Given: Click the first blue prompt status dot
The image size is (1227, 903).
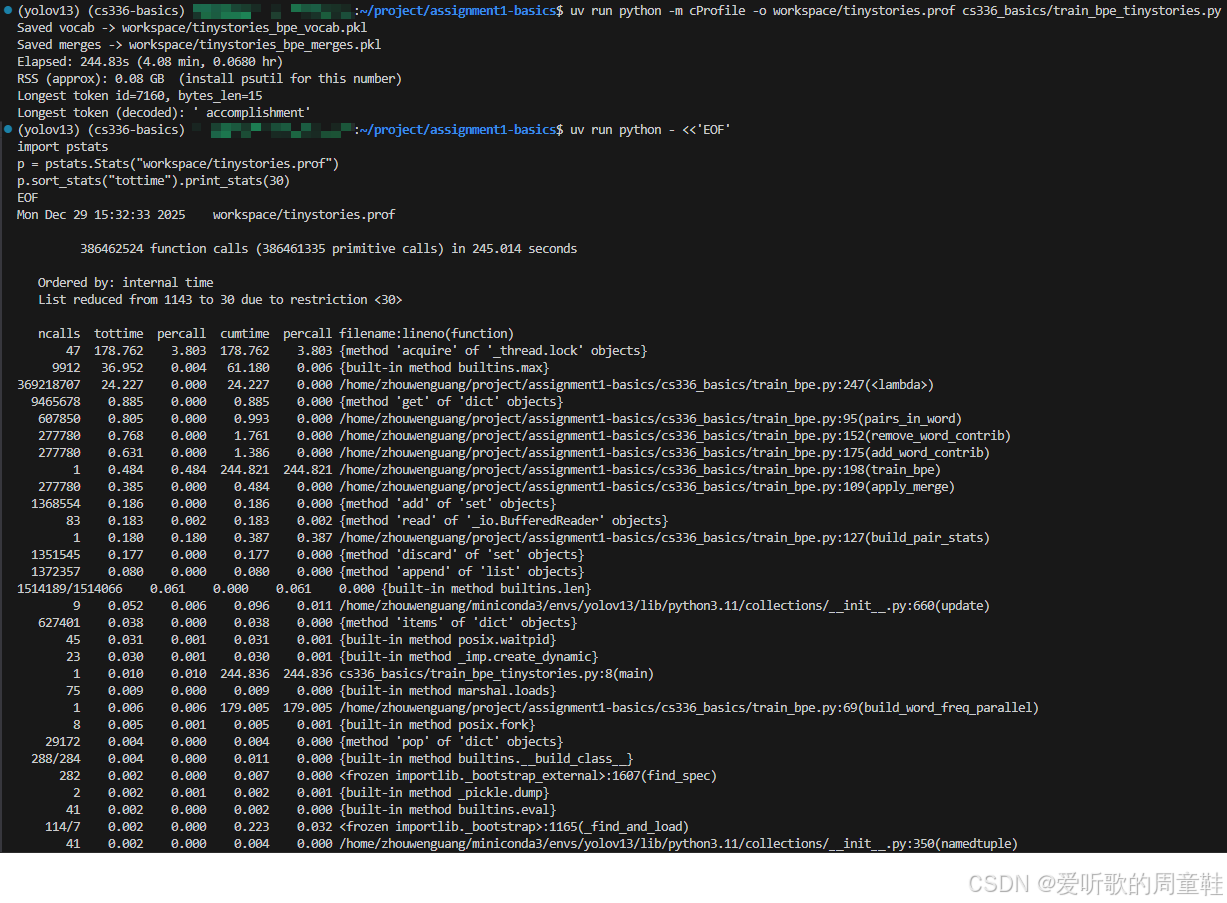Looking at the screenshot, I should [x=7, y=11].
